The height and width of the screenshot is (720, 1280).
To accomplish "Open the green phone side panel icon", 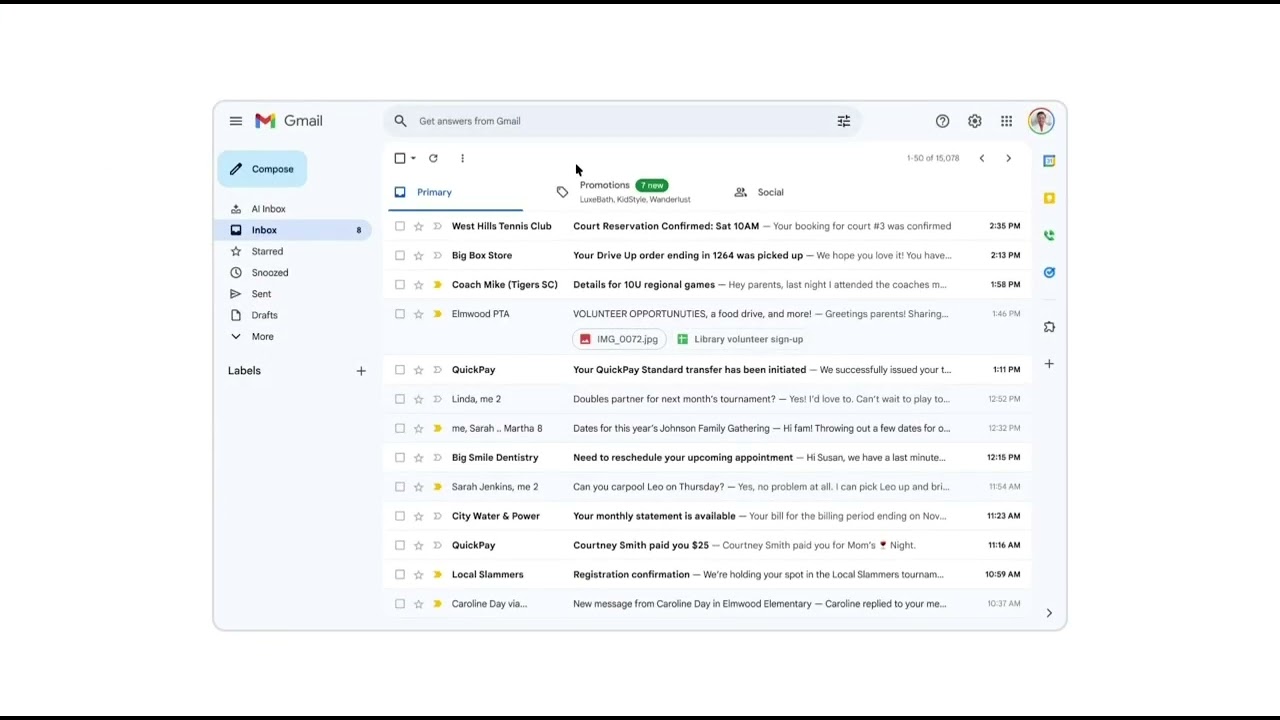I will click(1049, 235).
